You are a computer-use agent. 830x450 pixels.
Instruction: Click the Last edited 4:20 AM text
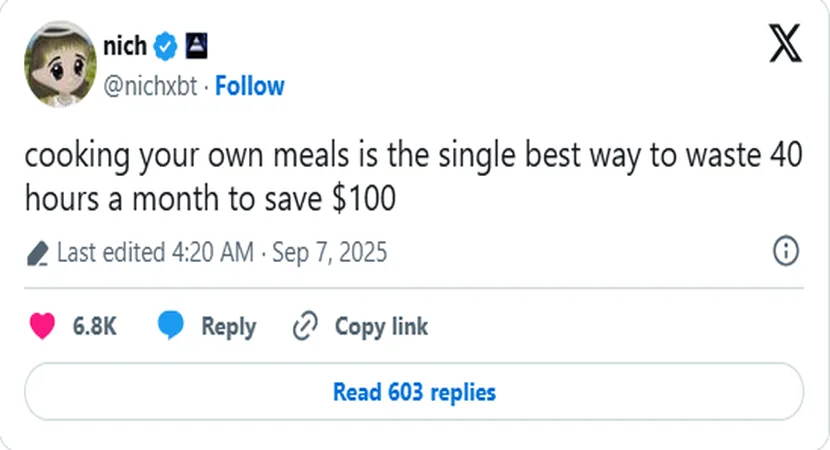pyautogui.click(x=155, y=252)
